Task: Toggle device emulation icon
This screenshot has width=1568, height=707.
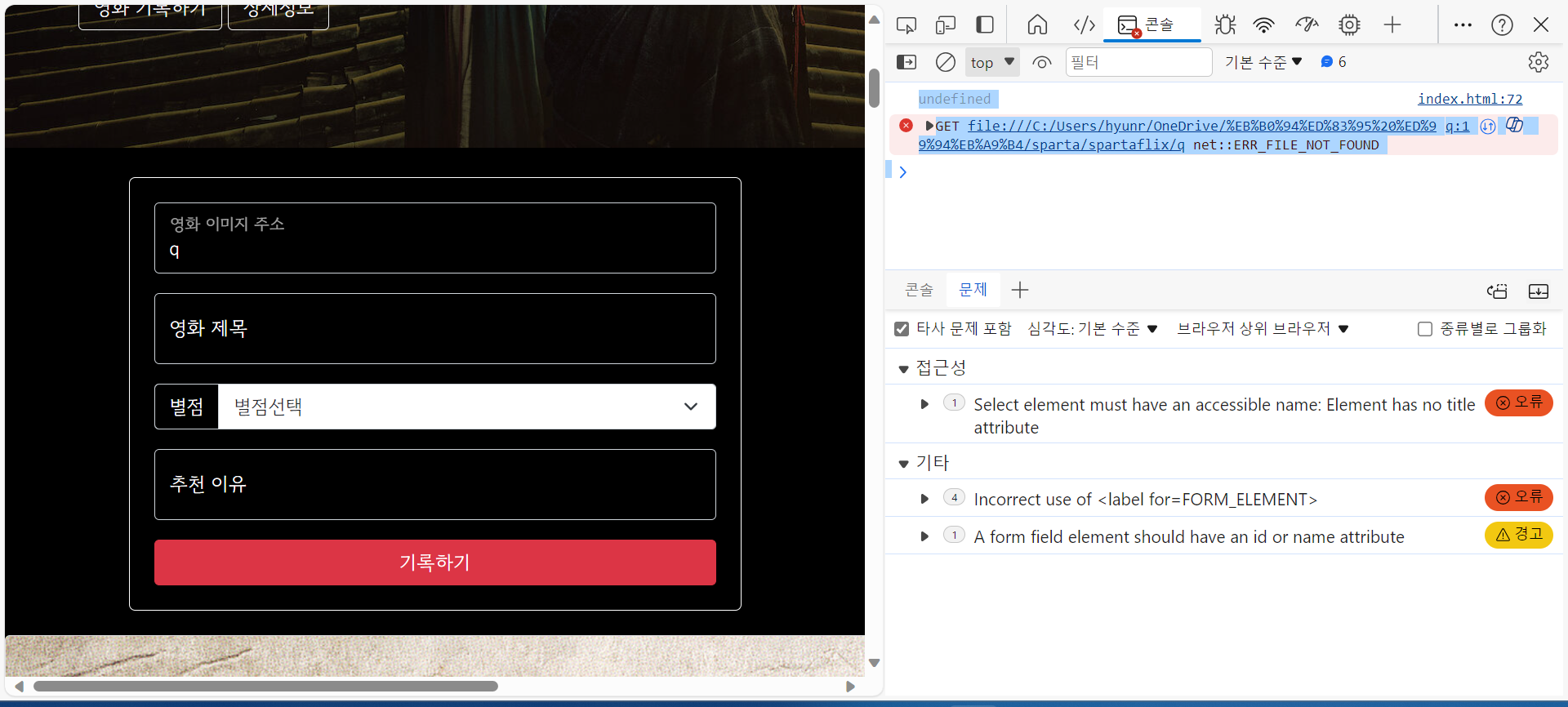Action: tap(946, 25)
